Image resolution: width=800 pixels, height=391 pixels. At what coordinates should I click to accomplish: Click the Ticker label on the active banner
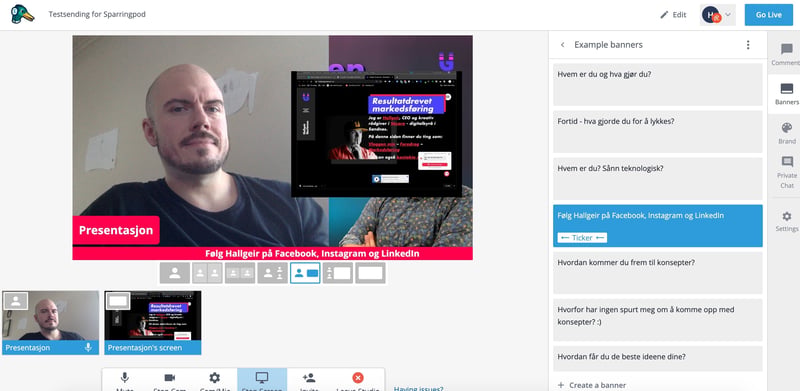coord(582,238)
